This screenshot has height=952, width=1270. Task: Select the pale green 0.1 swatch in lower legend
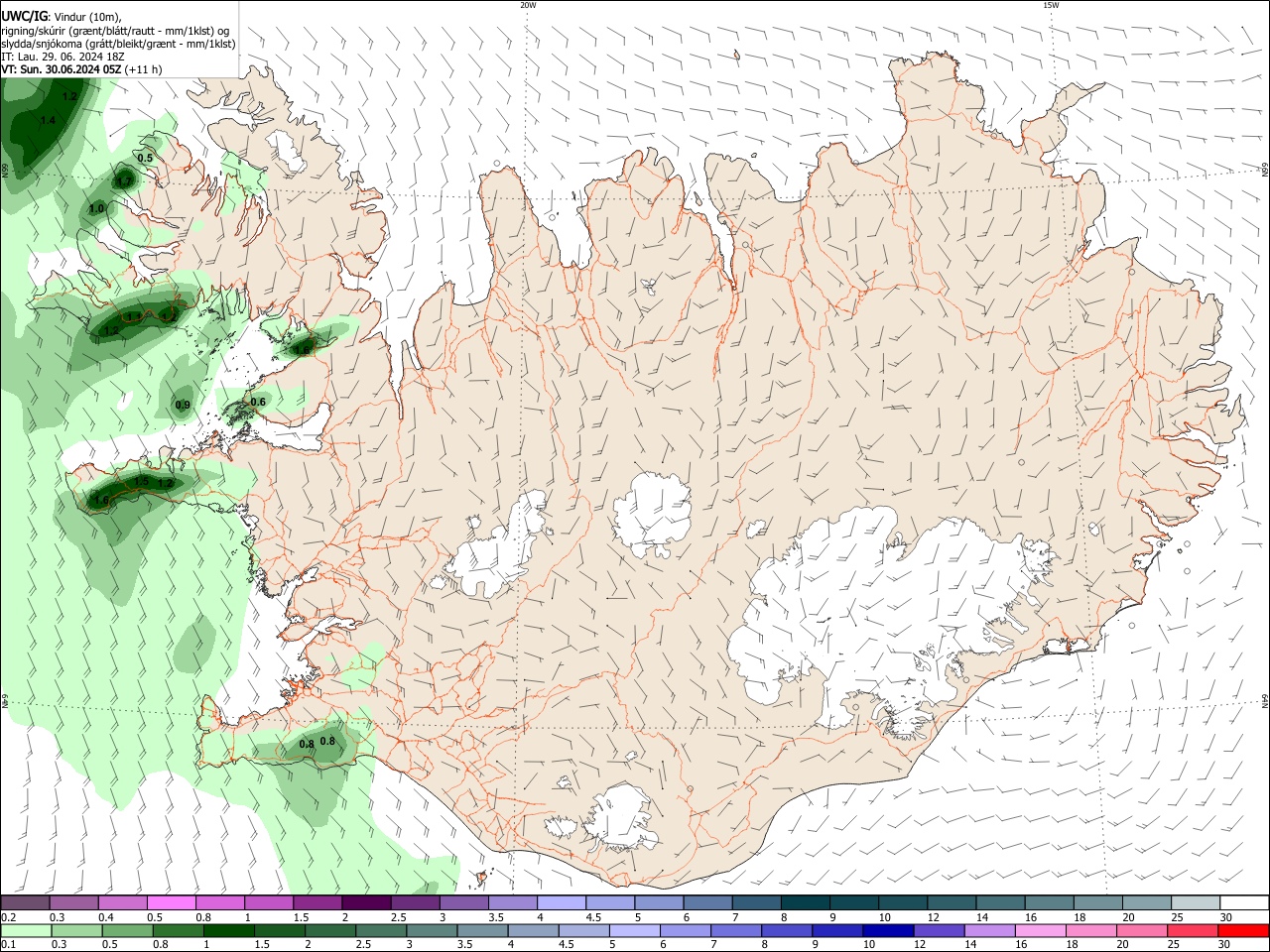[25, 930]
